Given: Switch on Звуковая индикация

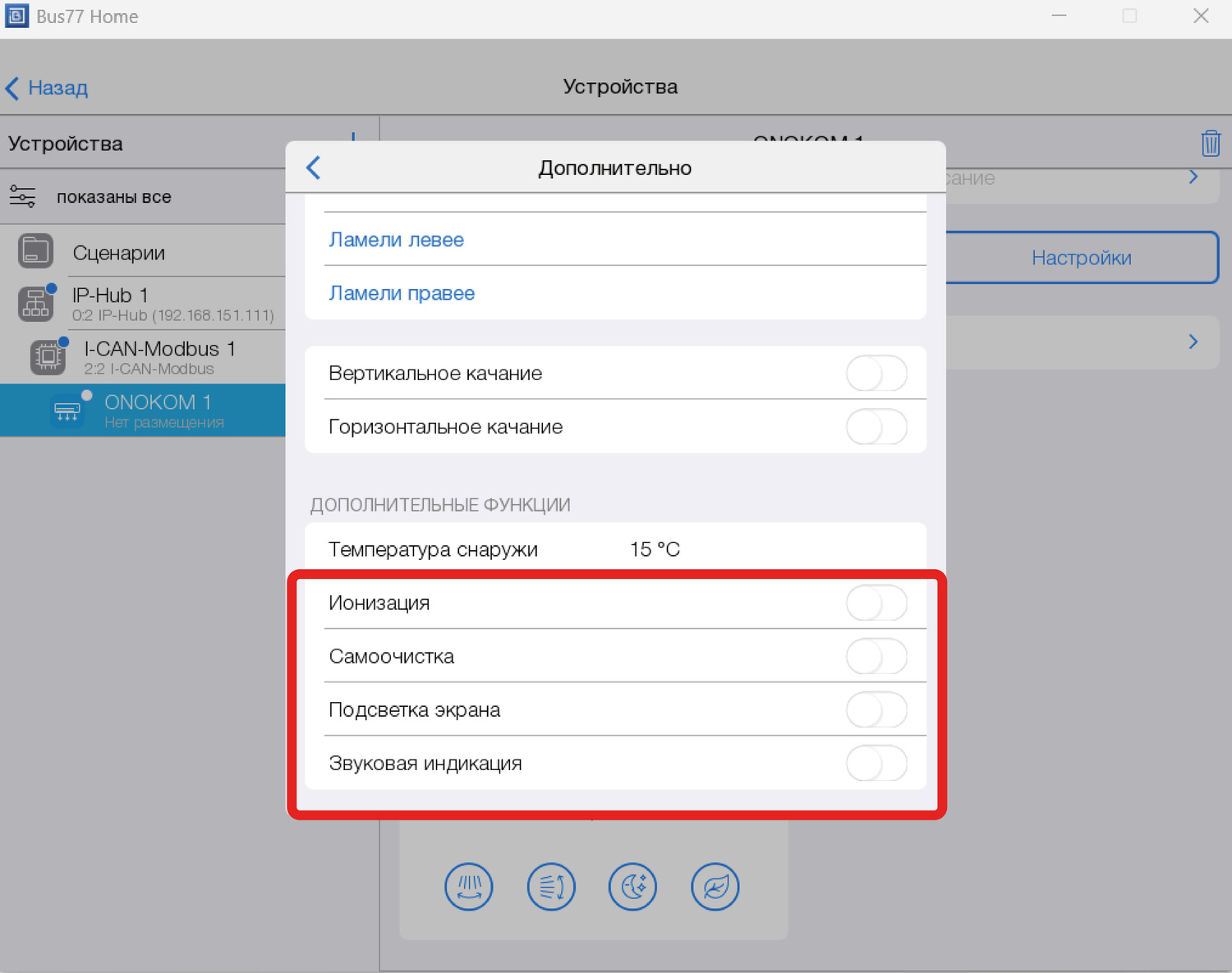Looking at the screenshot, I should click(876, 764).
